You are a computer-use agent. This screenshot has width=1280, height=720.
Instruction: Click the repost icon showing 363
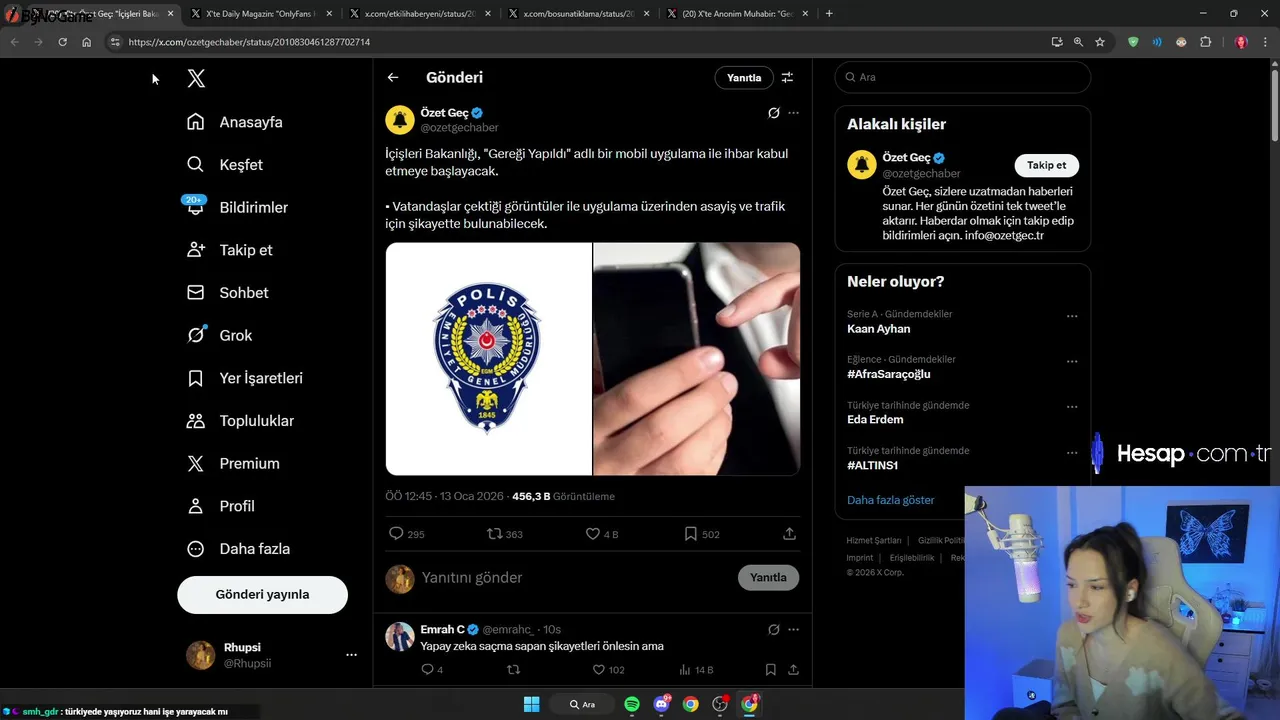(494, 534)
